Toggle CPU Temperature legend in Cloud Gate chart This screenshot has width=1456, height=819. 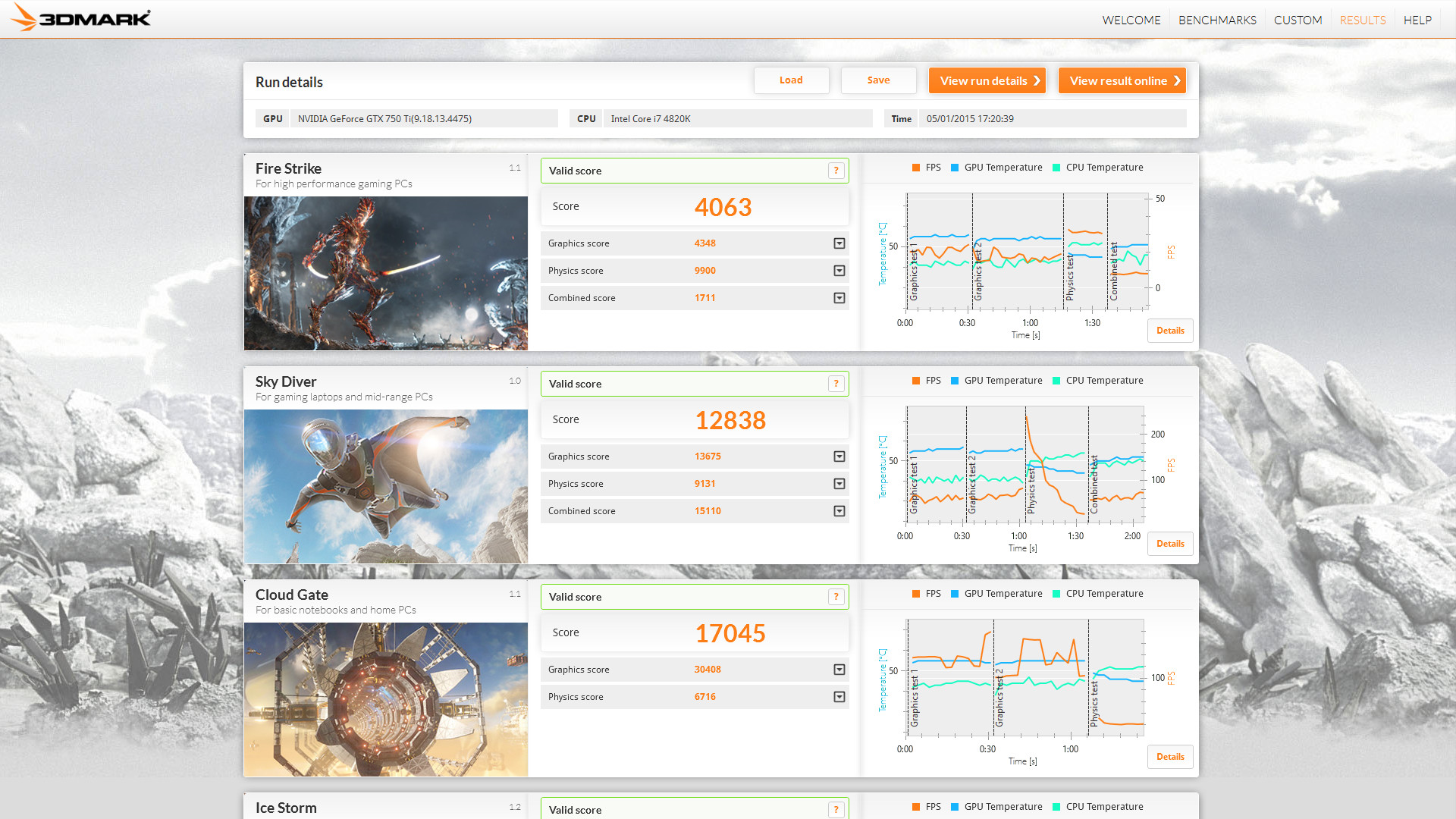pos(1097,594)
